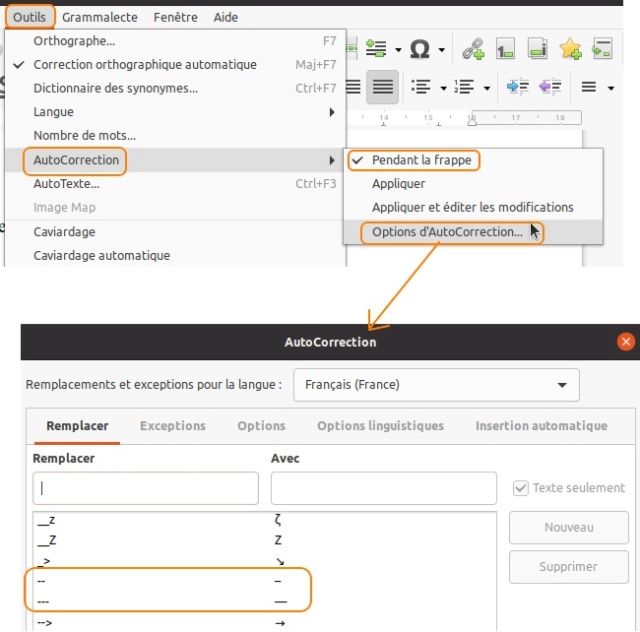Click the Insert Field icon with green plus
640x632 pixels.
click(376, 49)
